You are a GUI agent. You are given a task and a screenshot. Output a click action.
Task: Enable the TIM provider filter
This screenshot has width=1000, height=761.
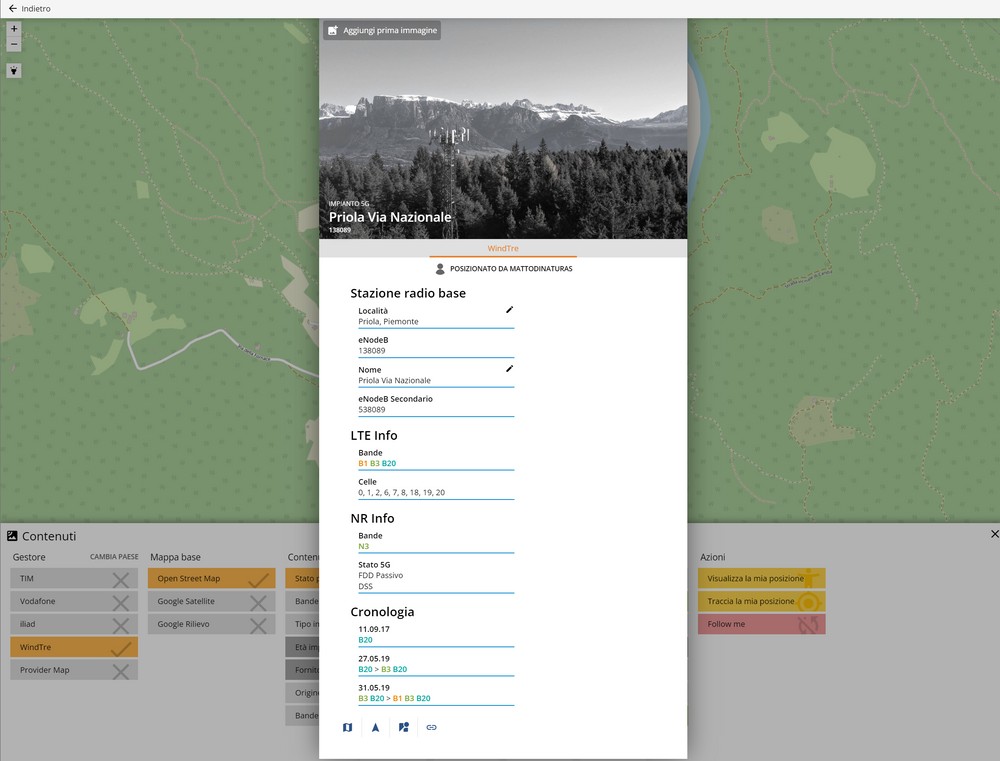74,579
